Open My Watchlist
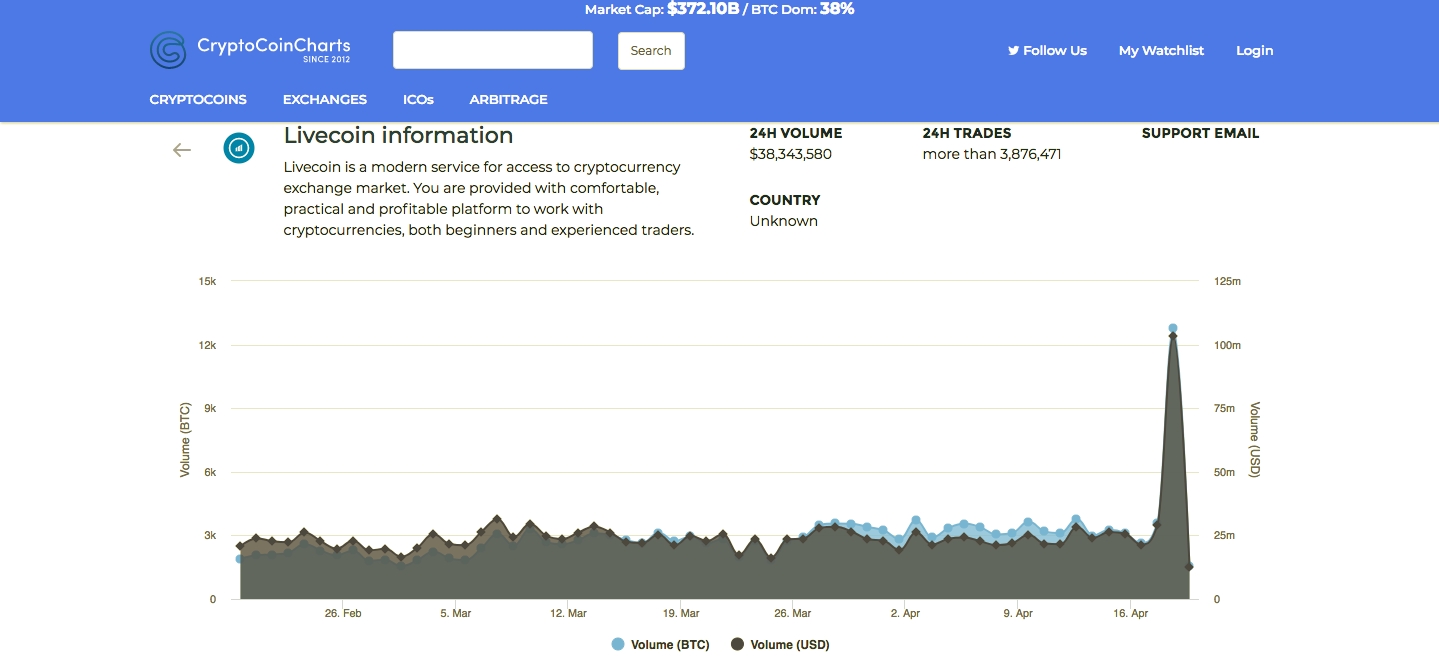1439x659 pixels. (1161, 50)
